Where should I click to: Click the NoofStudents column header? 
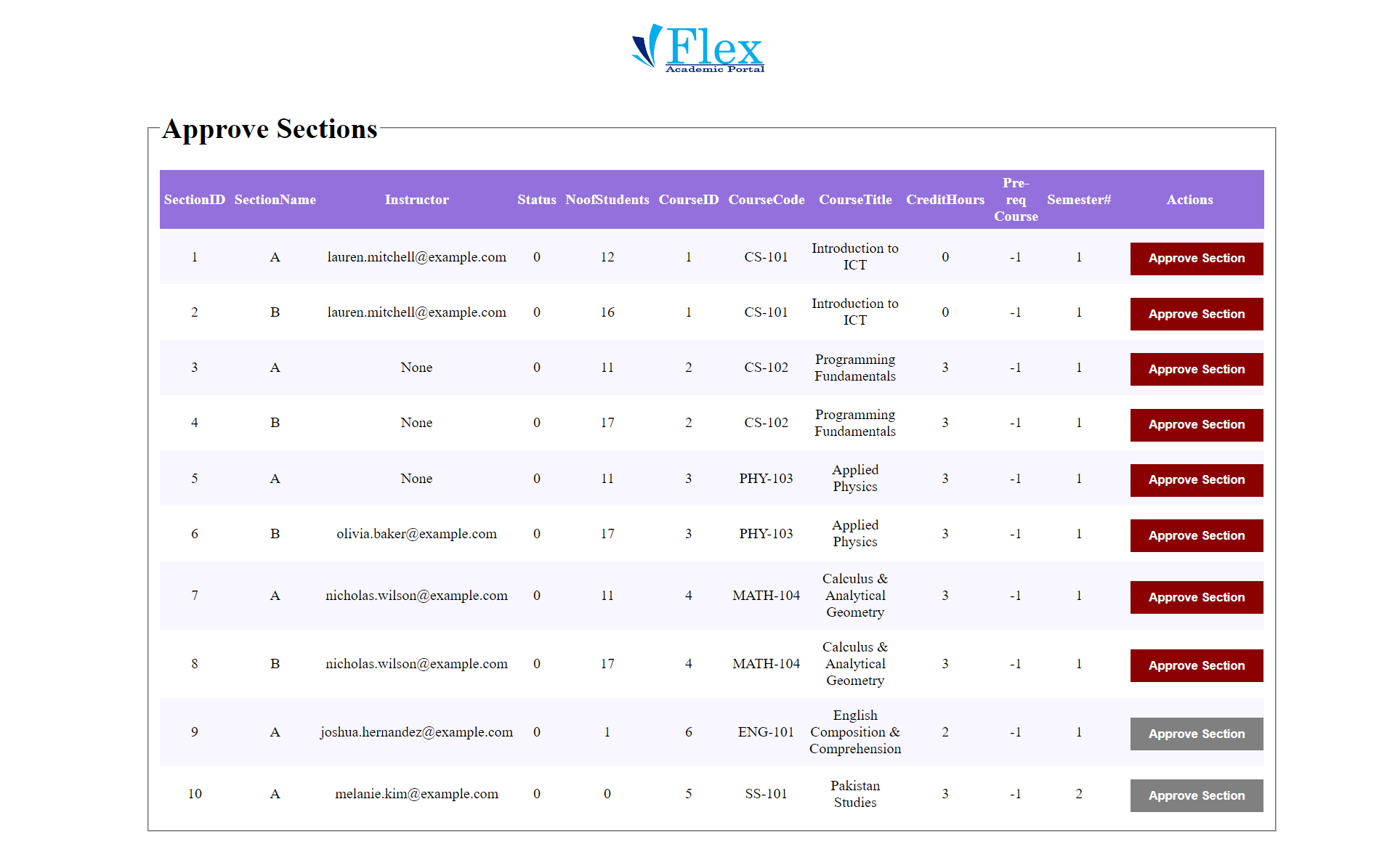click(607, 200)
